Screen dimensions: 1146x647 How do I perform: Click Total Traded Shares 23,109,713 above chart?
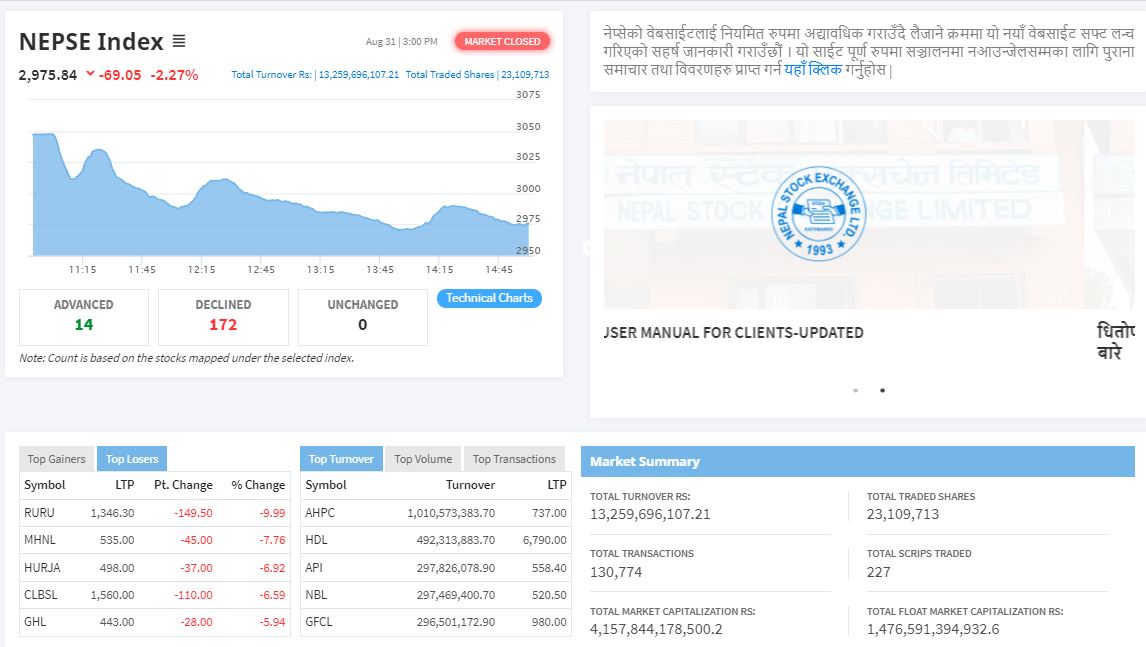(477, 75)
